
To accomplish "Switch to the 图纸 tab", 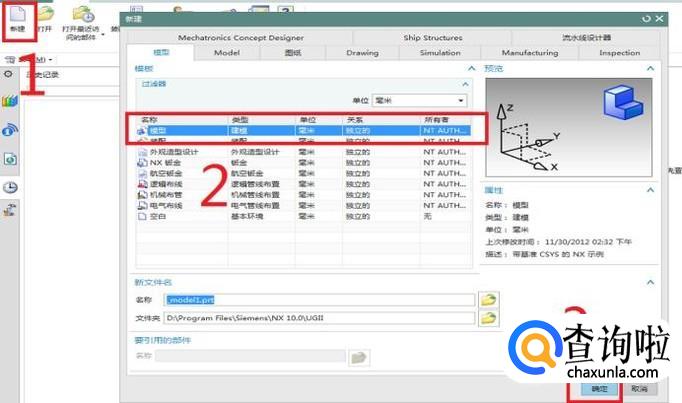I will [x=293, y=53].
